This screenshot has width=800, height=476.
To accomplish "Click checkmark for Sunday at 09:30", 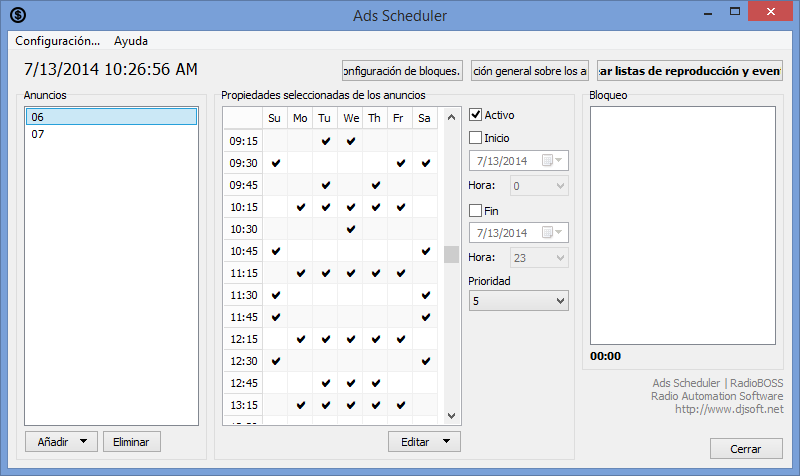I will [x=275, y=163].
